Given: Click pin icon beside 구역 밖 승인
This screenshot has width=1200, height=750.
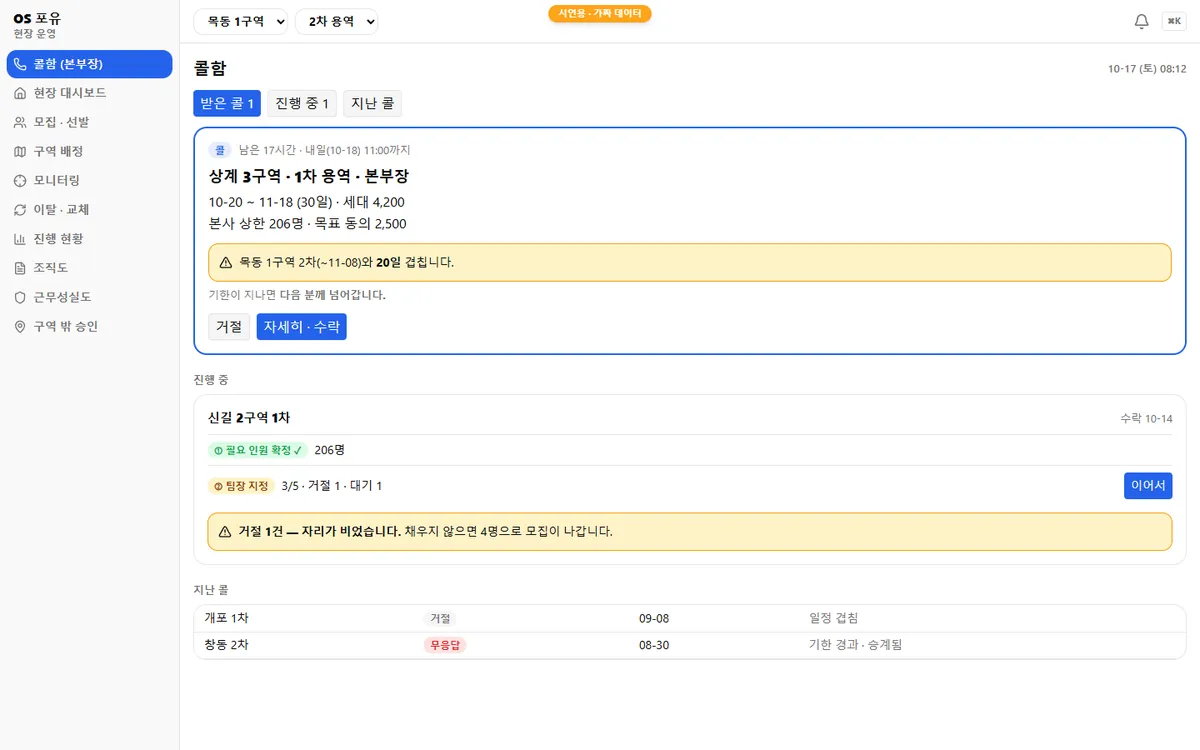Looking at the screenshot, I should click(20, 327).
